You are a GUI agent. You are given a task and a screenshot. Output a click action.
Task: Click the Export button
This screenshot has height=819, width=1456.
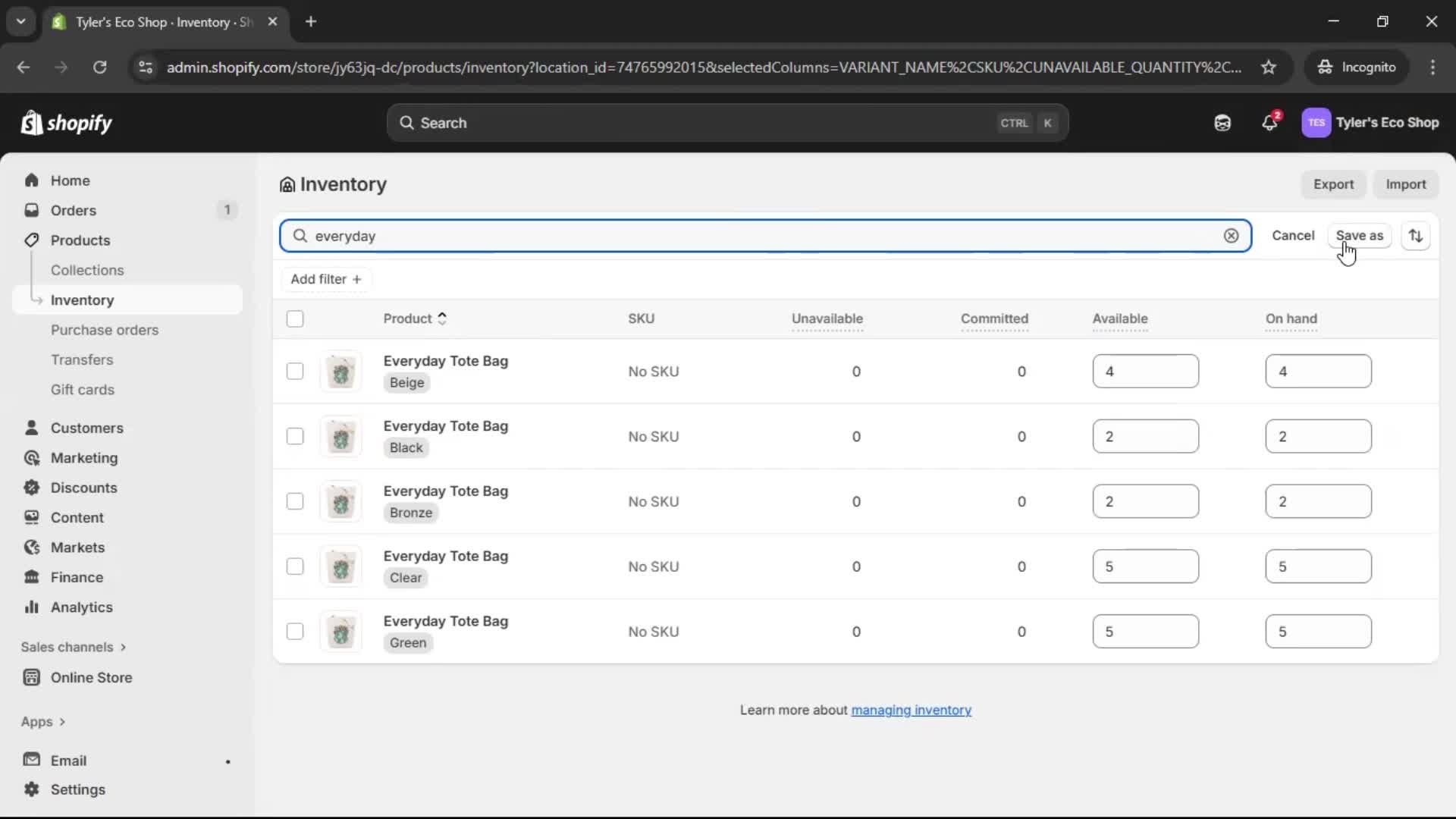point(1333,184)
